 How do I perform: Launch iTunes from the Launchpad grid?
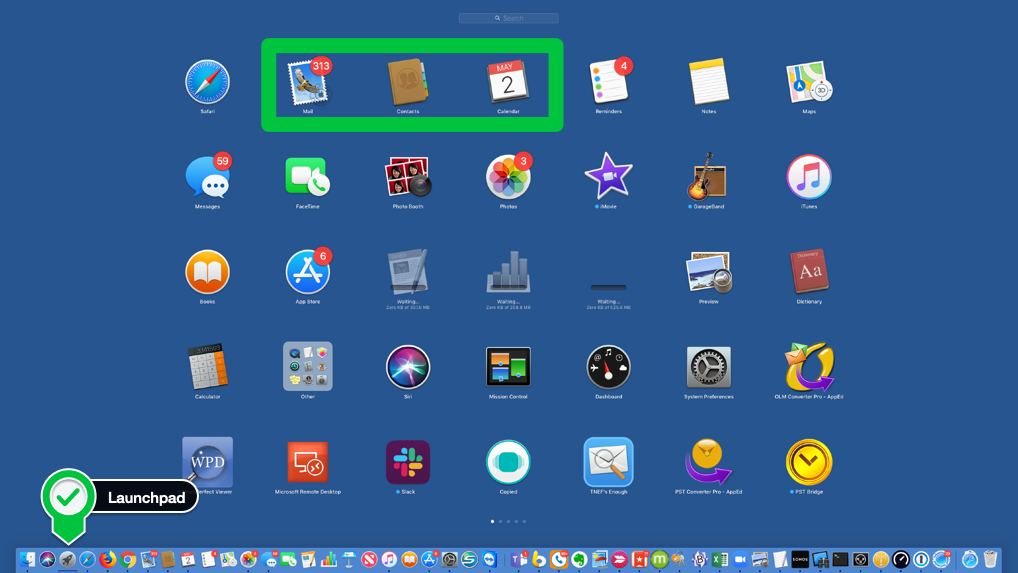click(809, 177)
